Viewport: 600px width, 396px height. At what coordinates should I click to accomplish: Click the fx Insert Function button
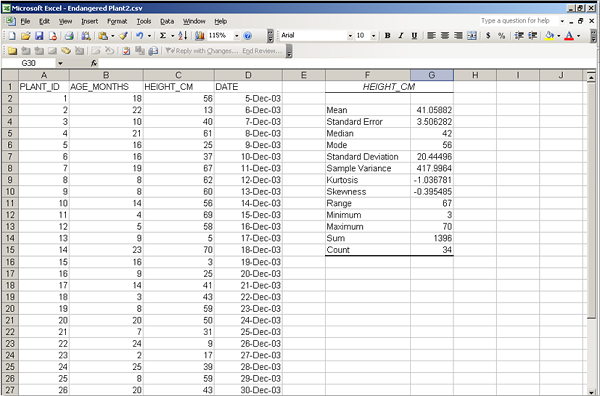click(x=94, y=63)
